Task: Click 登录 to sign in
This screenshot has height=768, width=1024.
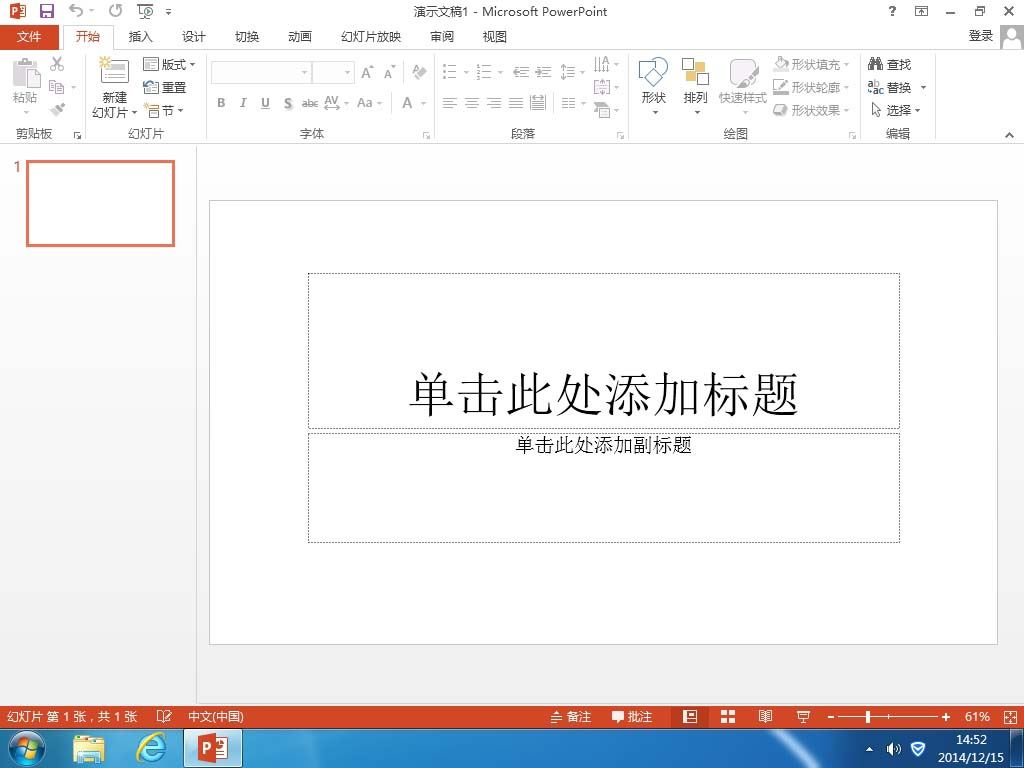Action: click(x=980, y=36)
